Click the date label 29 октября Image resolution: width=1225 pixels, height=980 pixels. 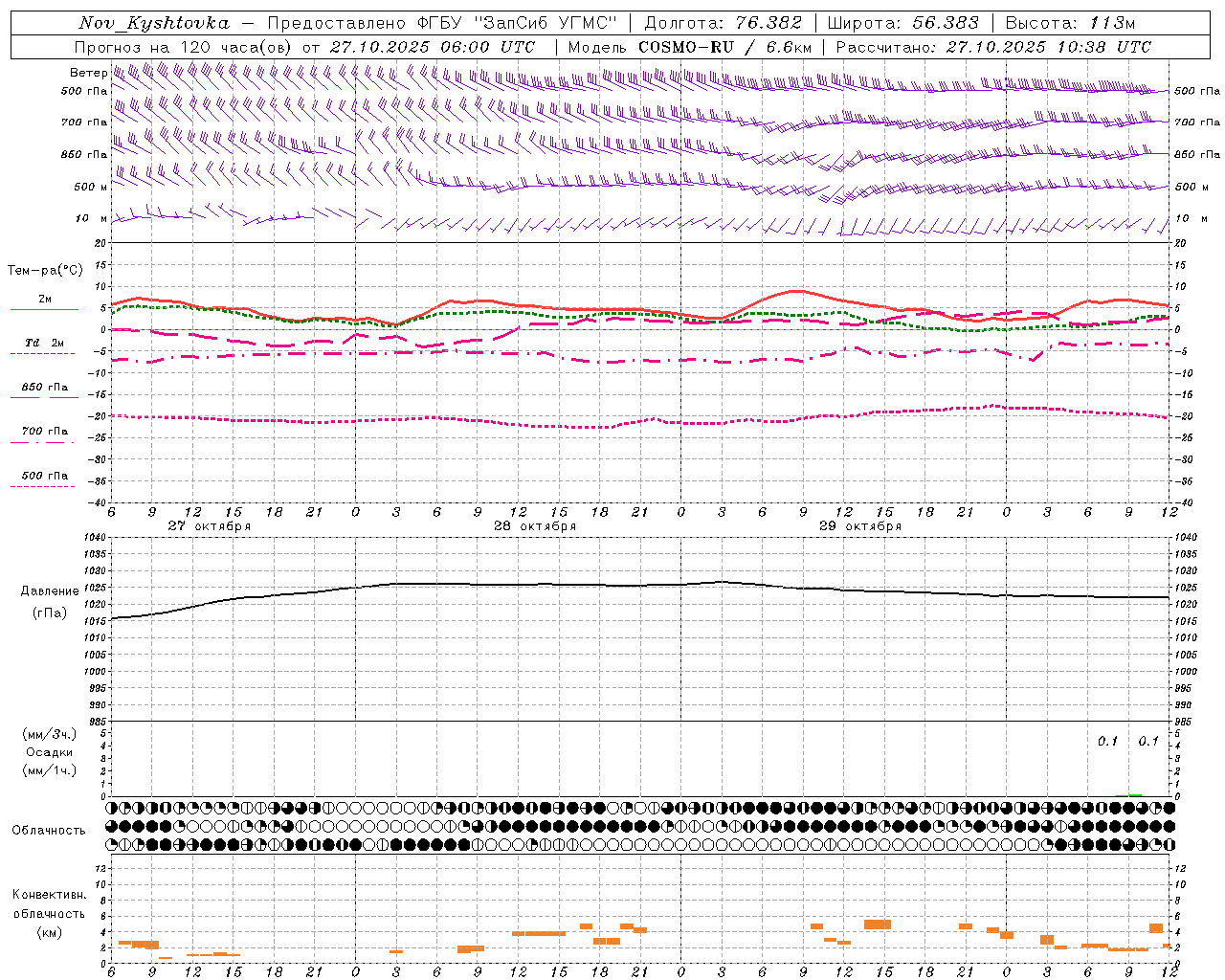(860, 525)
